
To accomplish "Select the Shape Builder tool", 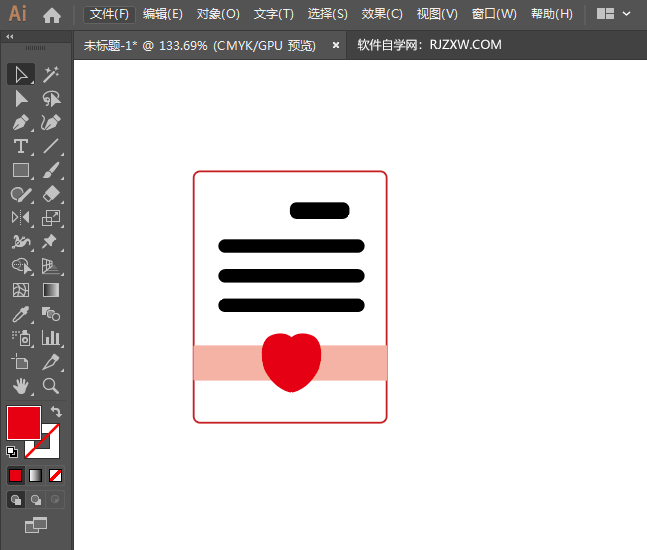I will [21, 266].
